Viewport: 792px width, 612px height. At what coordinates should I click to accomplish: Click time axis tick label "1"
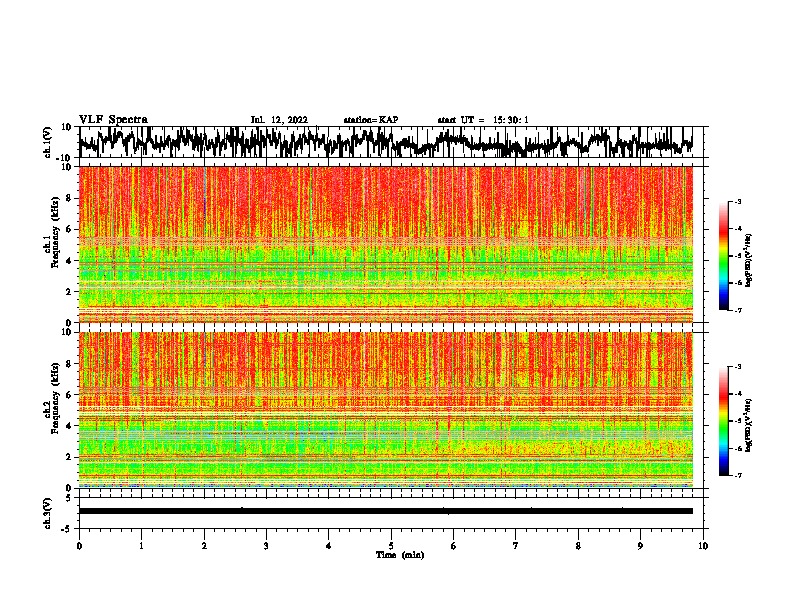(x=141, y=546)
